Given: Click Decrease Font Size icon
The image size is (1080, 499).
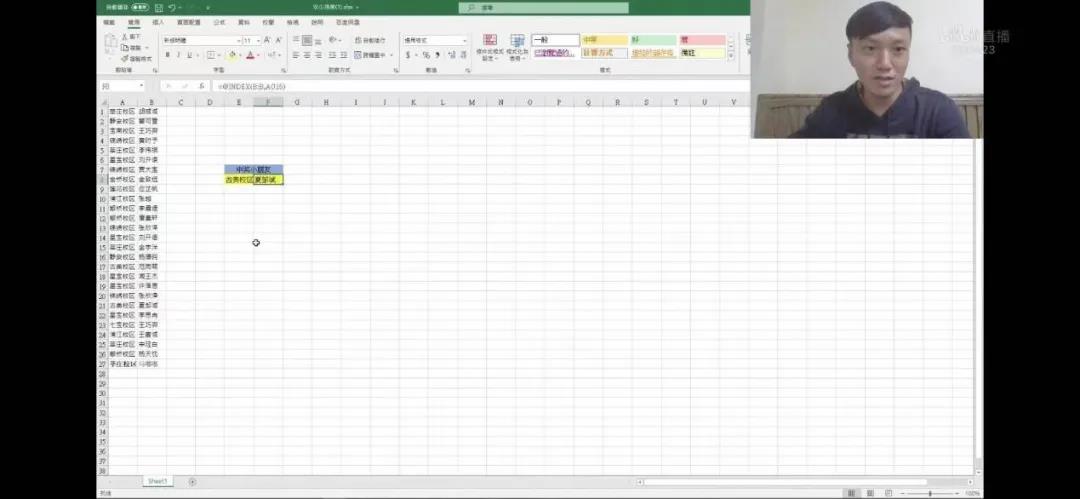Looking at the screenshot, I should (x=278, y=41).
